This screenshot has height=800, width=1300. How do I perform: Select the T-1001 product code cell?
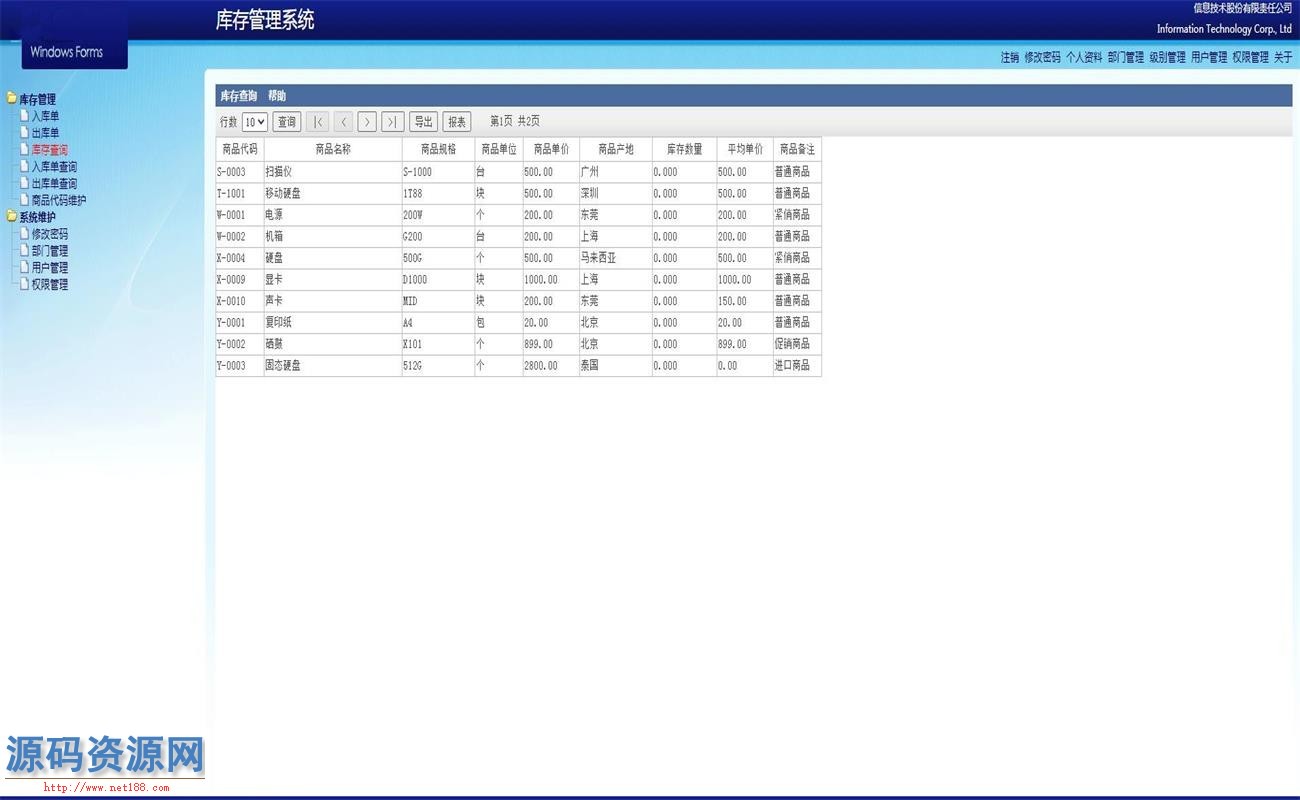[240, 194]
